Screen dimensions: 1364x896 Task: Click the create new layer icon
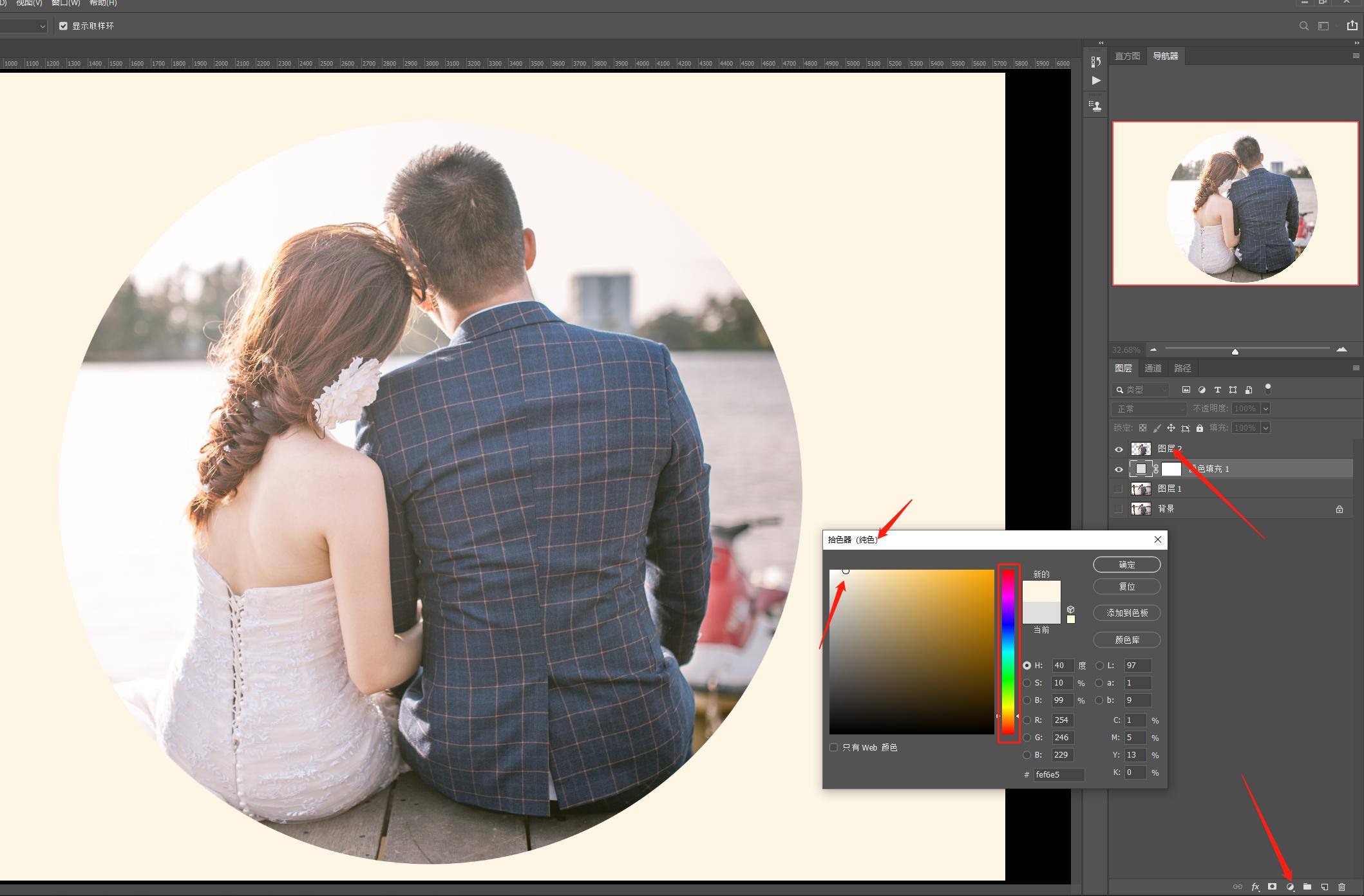[x=1325, y=887]
